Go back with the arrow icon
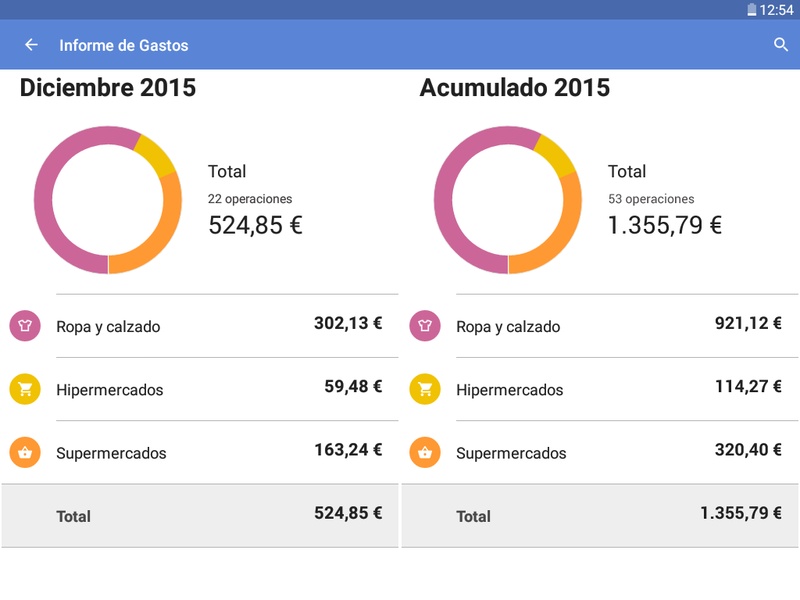Screen dimensions: 800x600 point(31,45)
